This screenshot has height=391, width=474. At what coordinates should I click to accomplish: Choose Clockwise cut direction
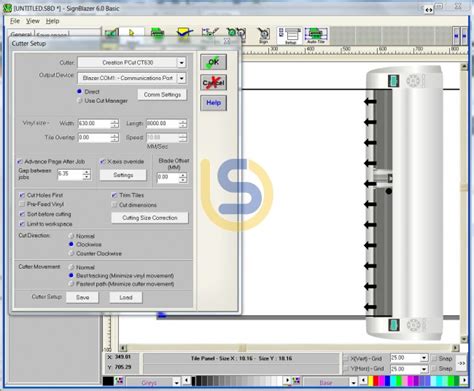pyautogui.click(x=71, y=244)
